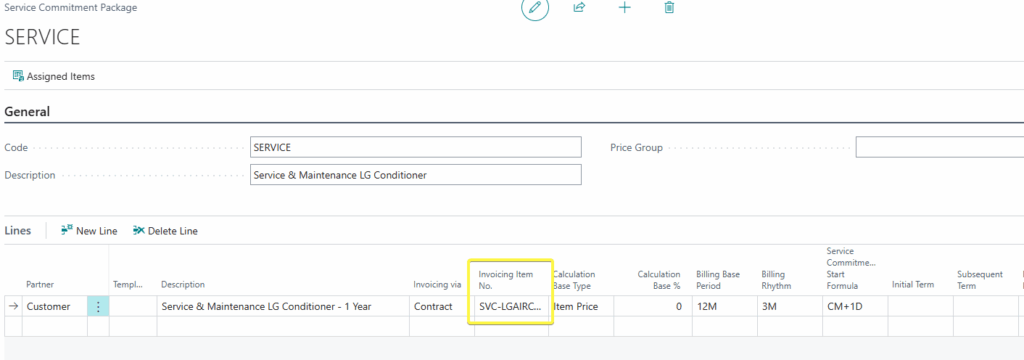
Task: Click the plus icon to create new
Action: click(624, 8)
